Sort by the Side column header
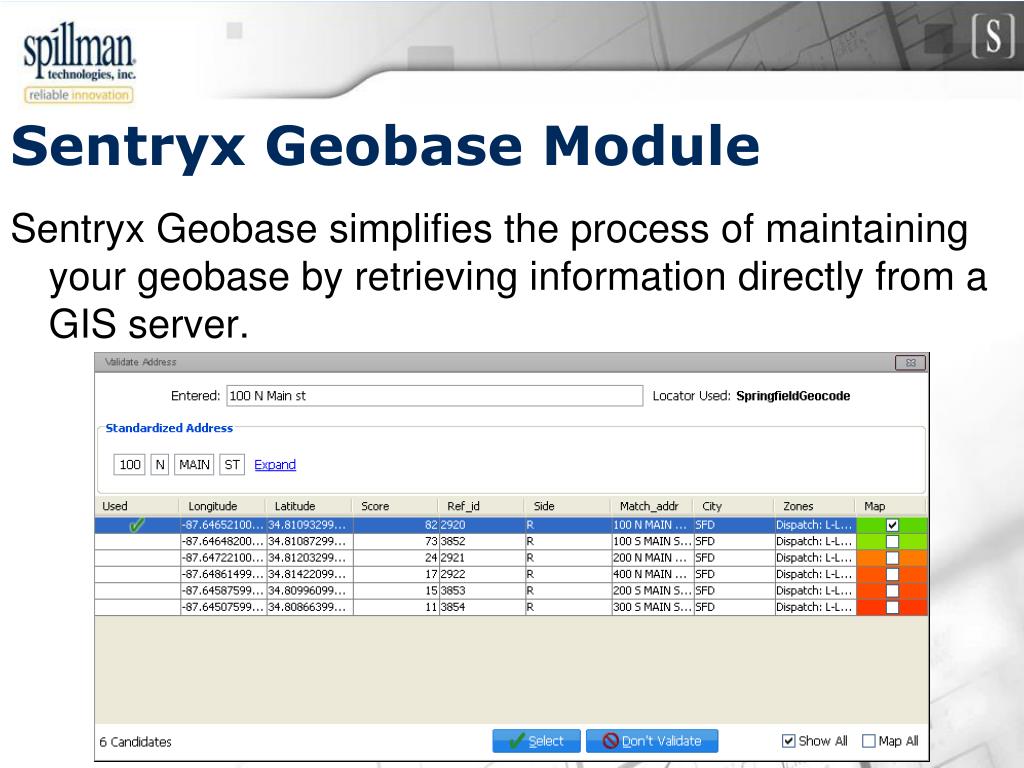Screen dimensions: 1024x768 [x=568, y=506]
